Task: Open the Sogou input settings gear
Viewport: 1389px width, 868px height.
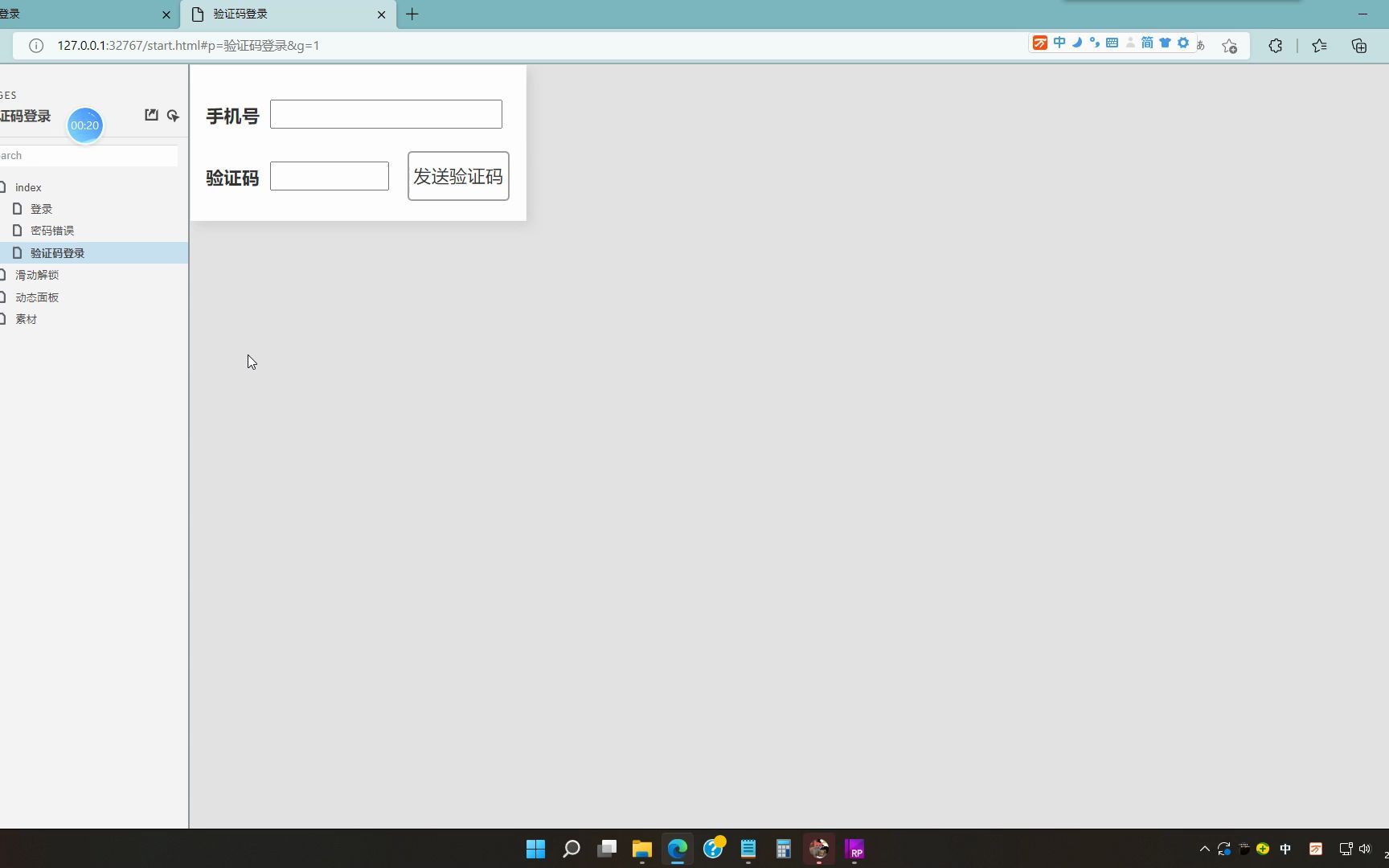Action: (1182, 43)
